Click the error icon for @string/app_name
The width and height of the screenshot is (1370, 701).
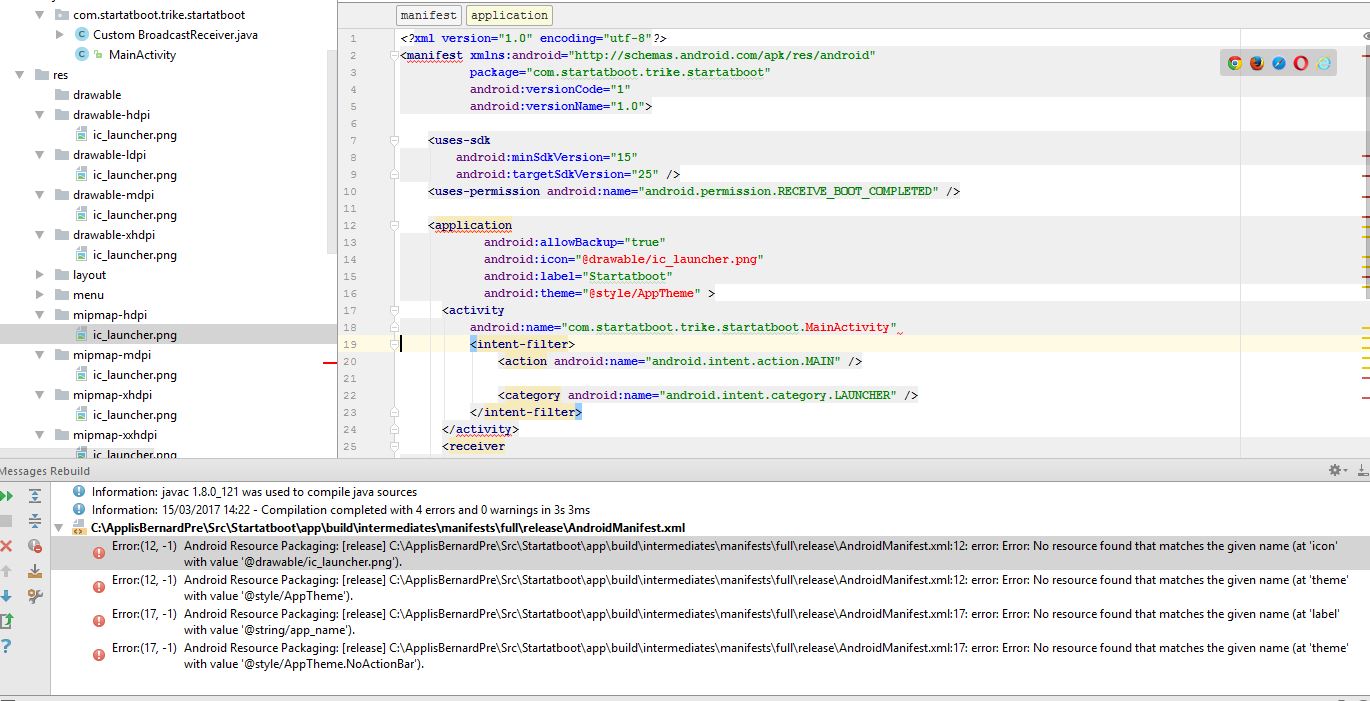[x=98, y=621]
